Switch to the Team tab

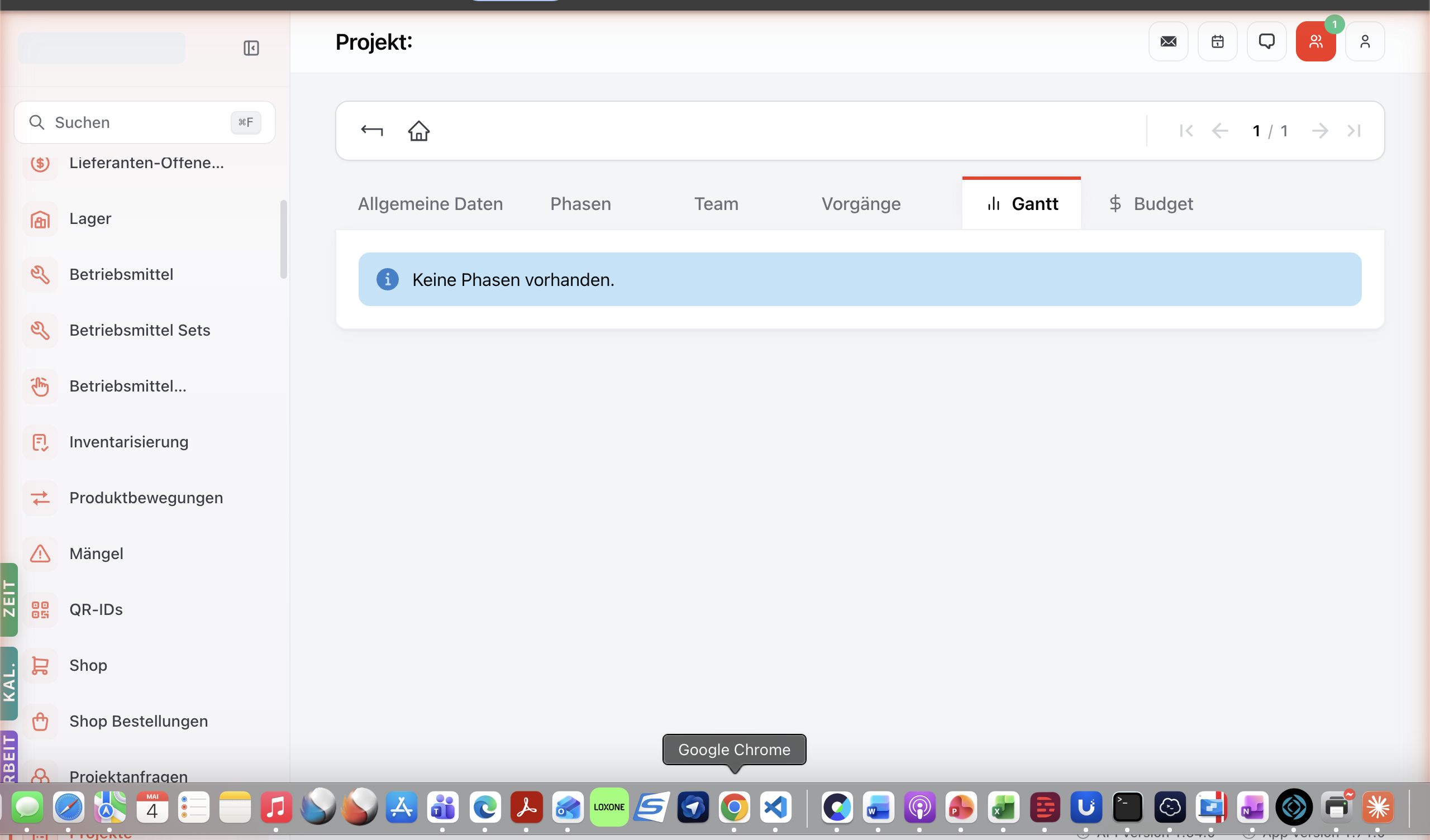(x=717, y=204)
